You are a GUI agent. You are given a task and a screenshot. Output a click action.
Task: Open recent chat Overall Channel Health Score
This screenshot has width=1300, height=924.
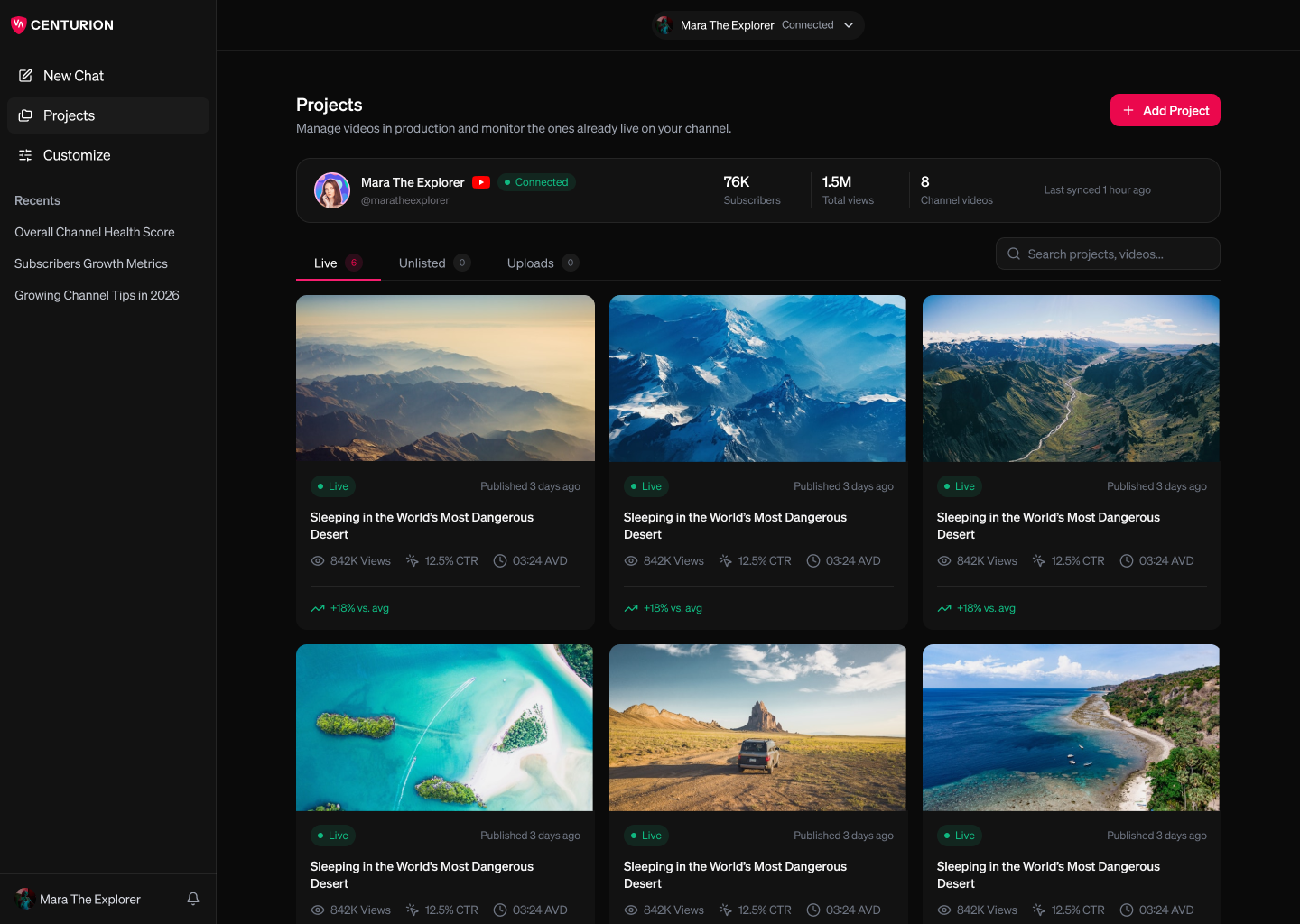coord(95,232)
